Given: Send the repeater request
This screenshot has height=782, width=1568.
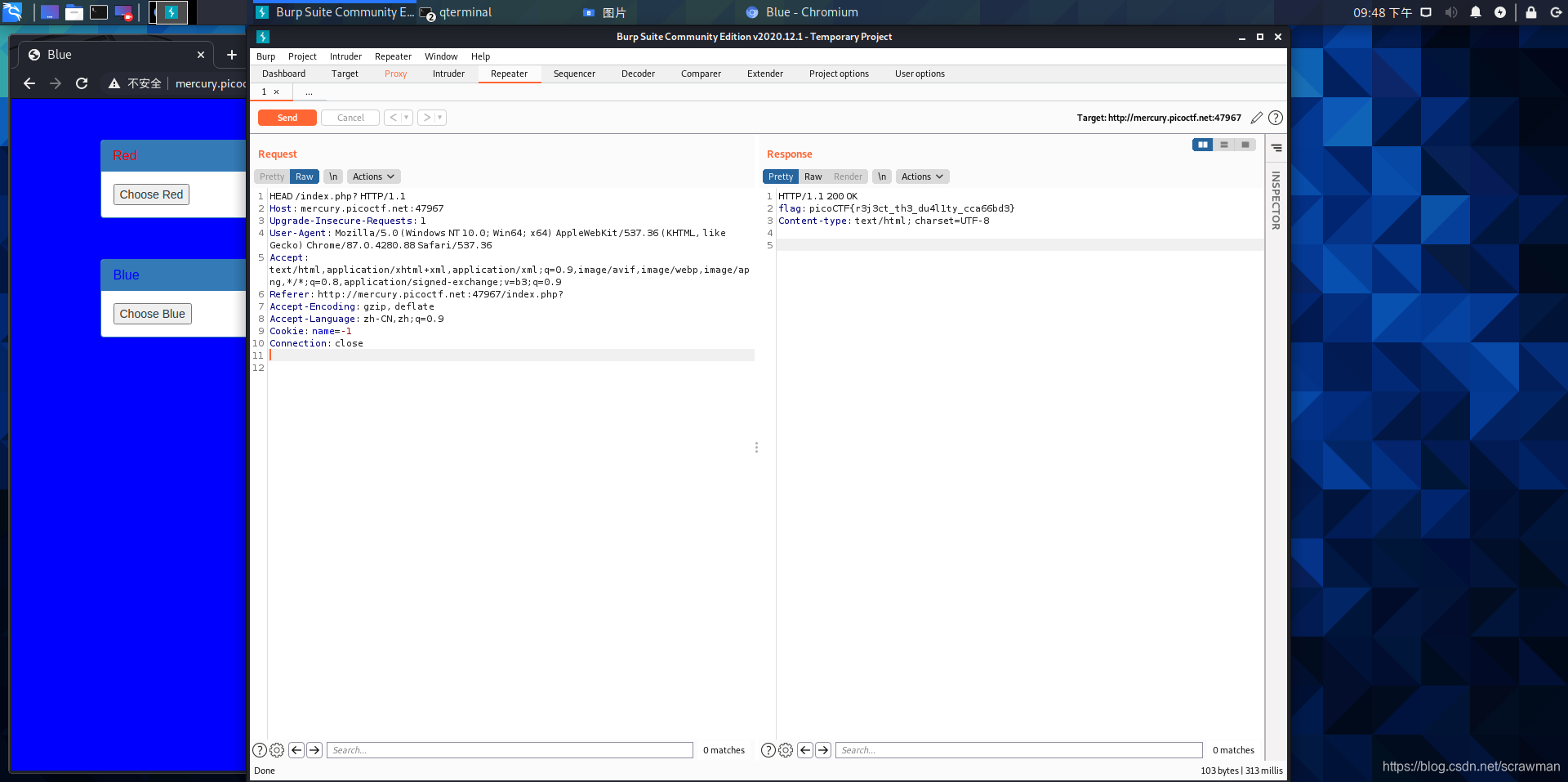Looking at the screenshot, I should pyautogui.click(x=287, y=118).
